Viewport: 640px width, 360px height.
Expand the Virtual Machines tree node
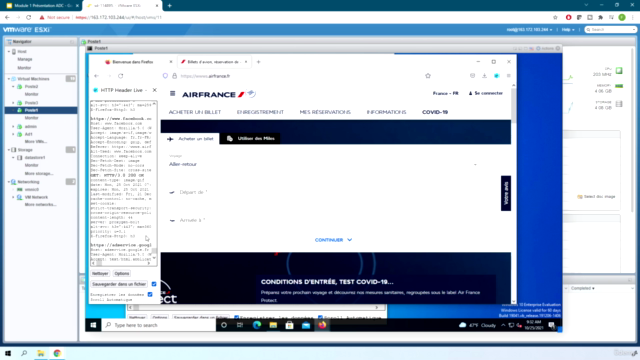(x=9, y=79)
